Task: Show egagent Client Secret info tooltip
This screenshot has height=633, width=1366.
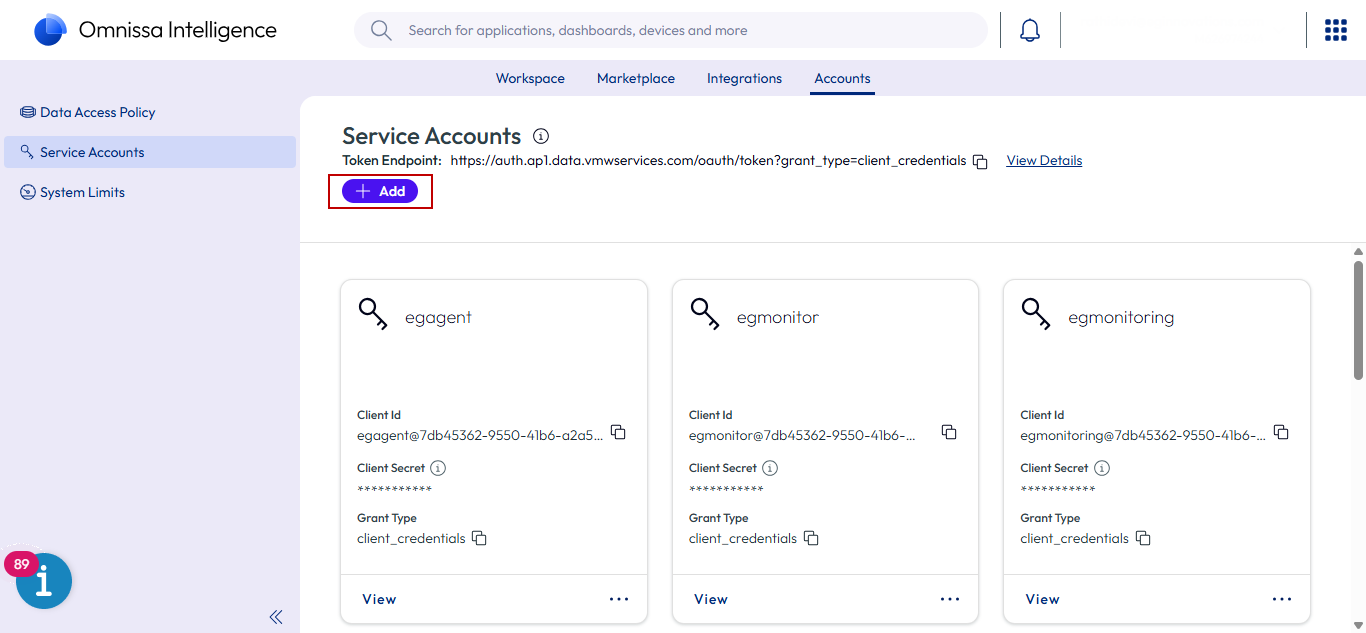Action: point(438,468)
